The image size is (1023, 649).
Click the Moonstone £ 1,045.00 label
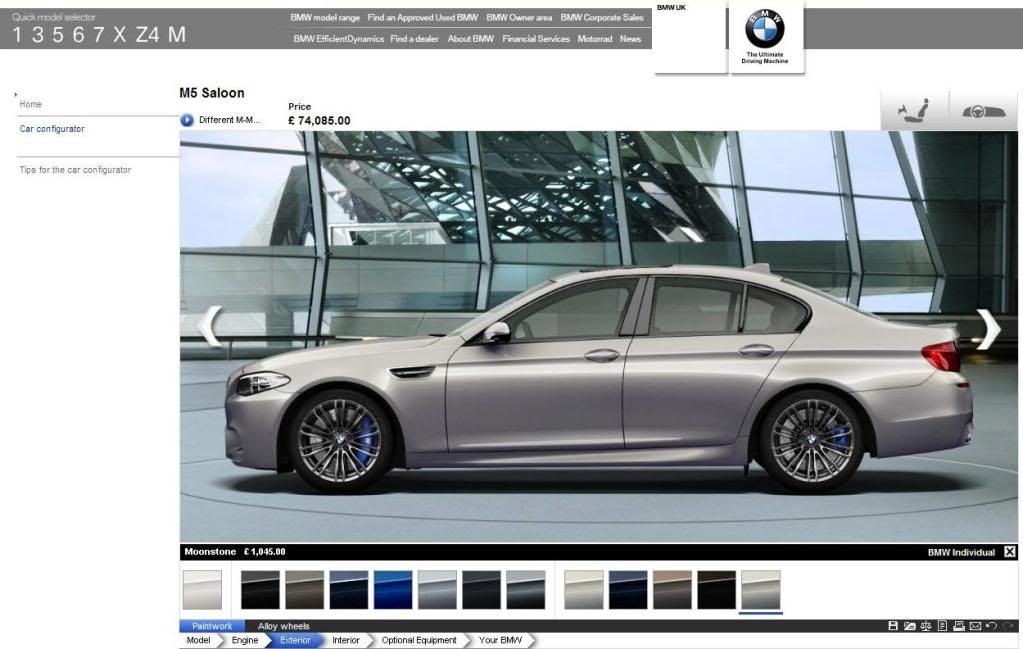[x=235, y=552]
